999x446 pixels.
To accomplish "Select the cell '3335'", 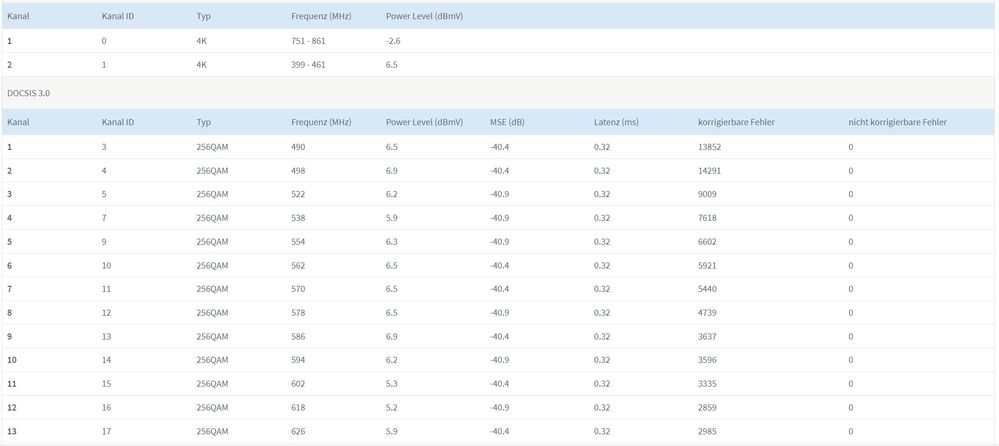I will tap(707, 384).
